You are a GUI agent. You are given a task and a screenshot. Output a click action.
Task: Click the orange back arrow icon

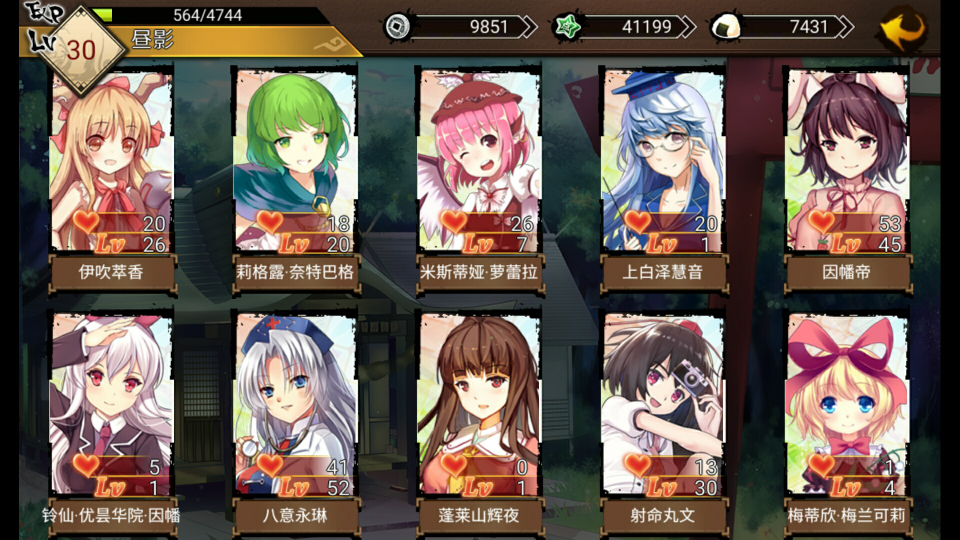point(902,30)
